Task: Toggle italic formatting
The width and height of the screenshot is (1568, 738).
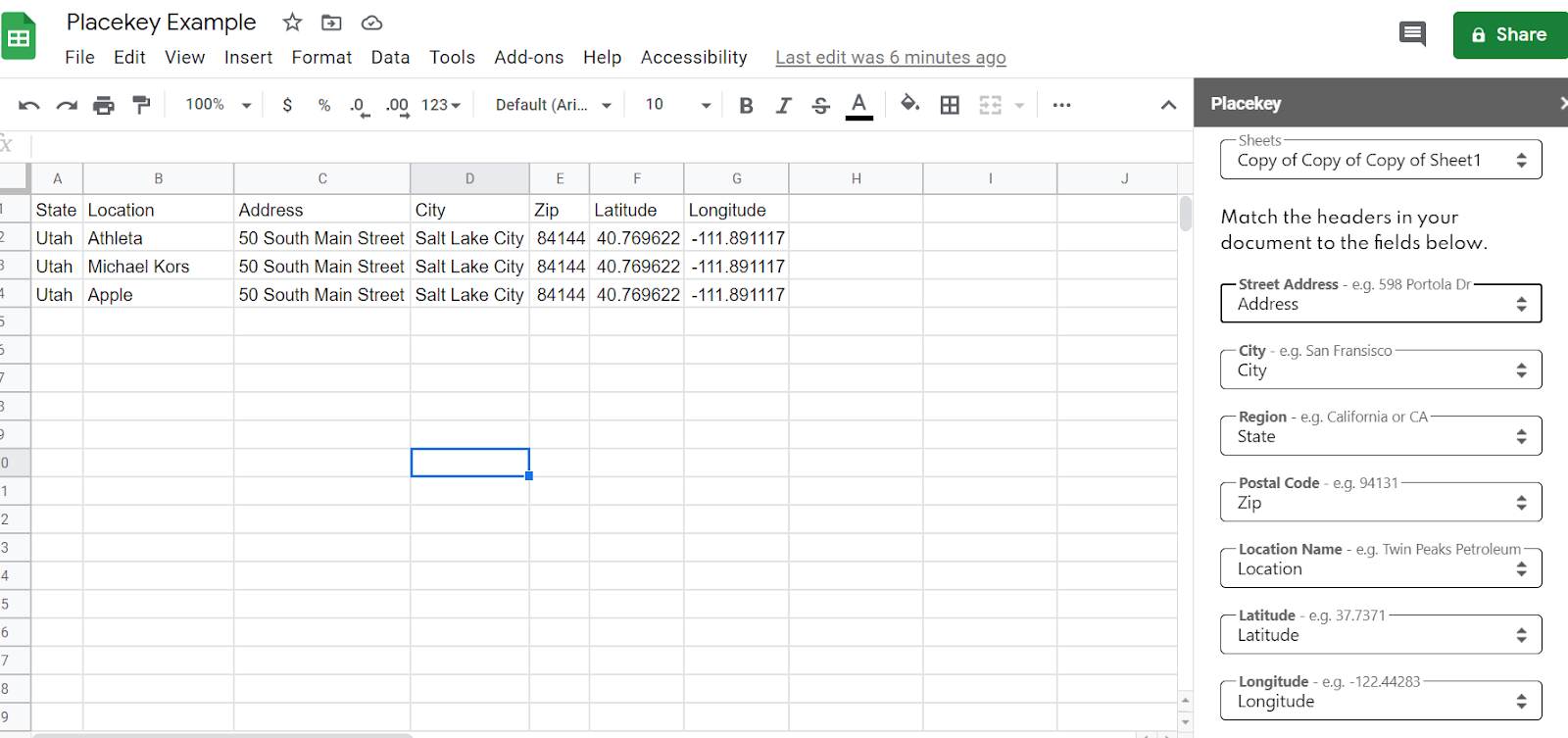Action: [783, 105]
